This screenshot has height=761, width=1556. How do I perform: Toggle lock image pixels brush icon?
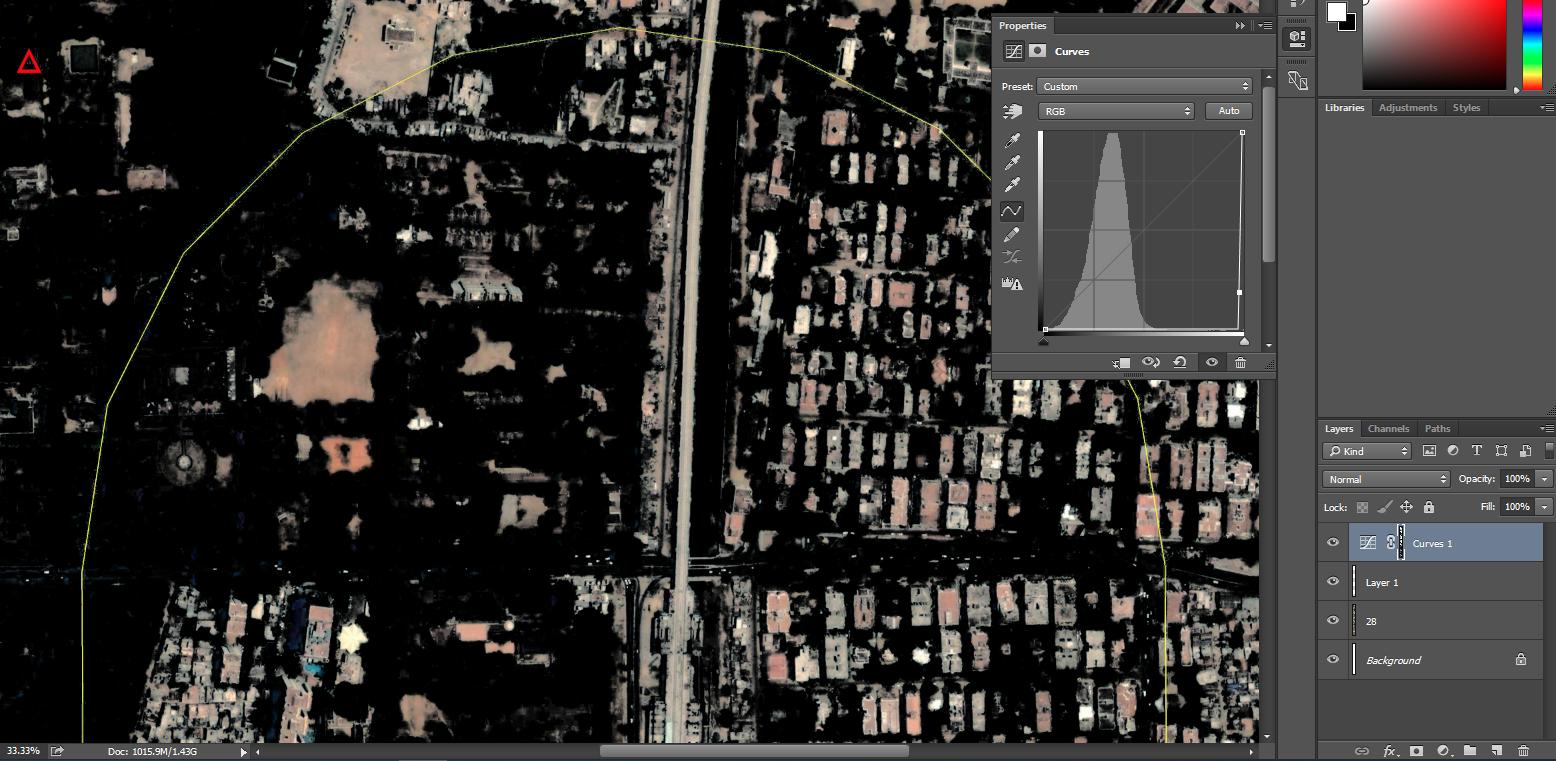[1384, 507]
